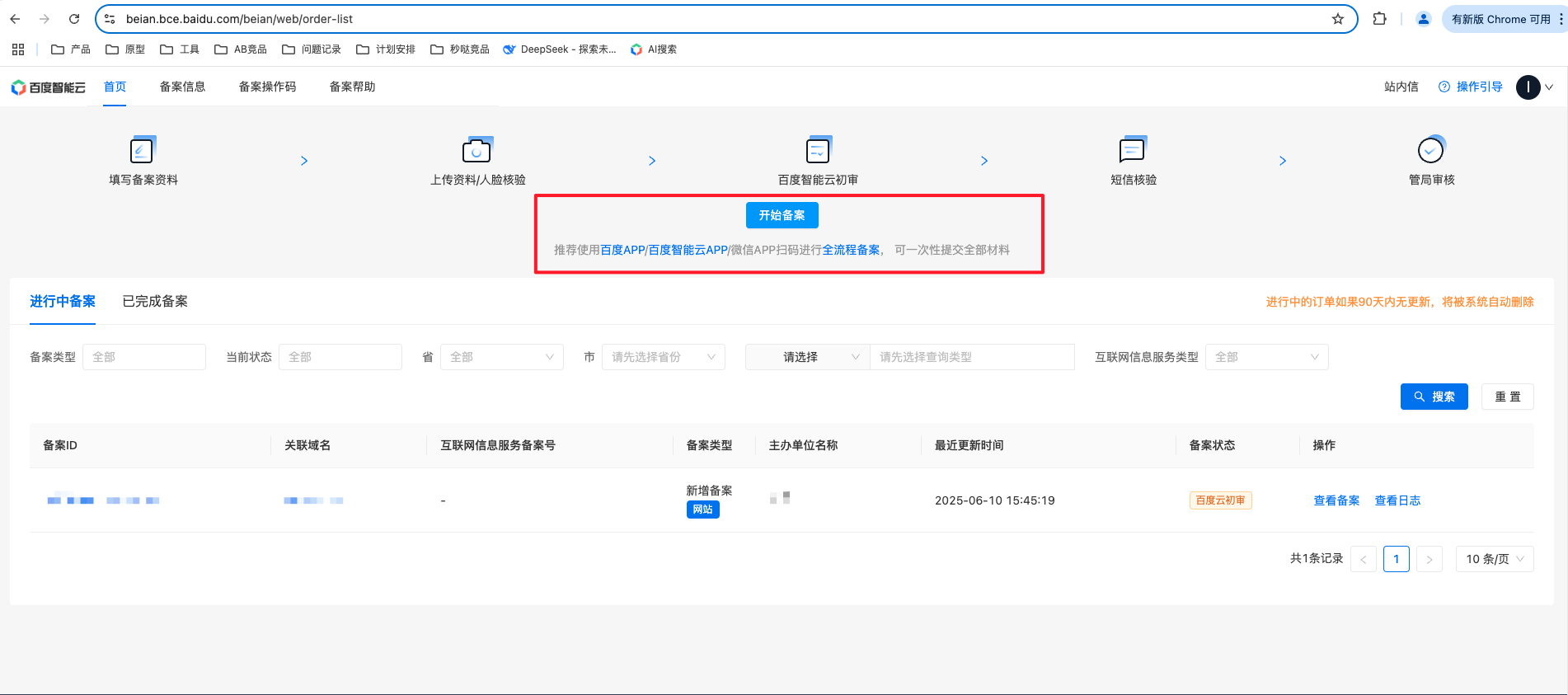Switch to the 已完成备案 tab
This screenshot has width=1568, height=695.
pyautogui.click(x=155, y=302)
